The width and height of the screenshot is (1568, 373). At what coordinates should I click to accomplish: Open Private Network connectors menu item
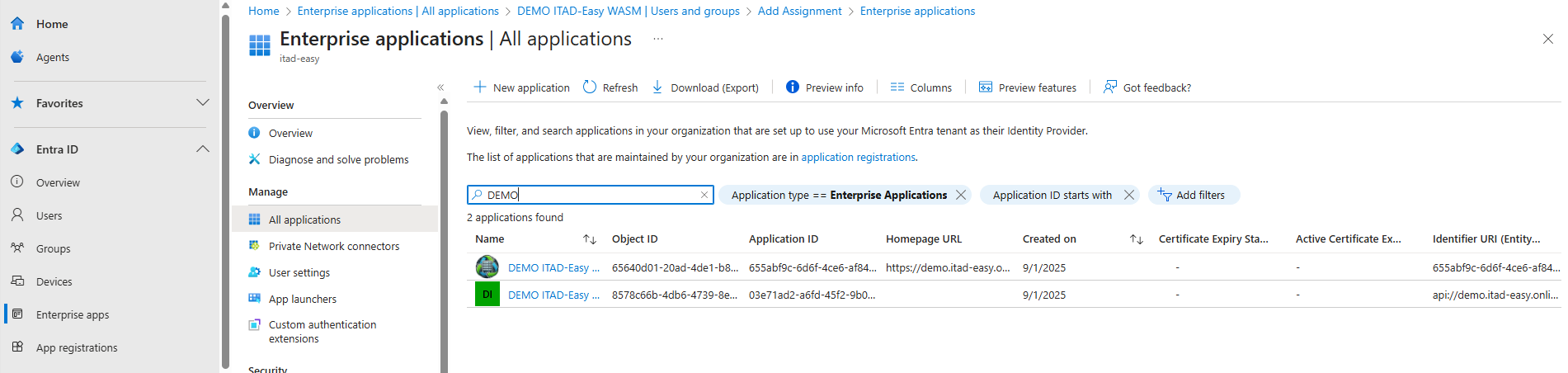(333, 246)
